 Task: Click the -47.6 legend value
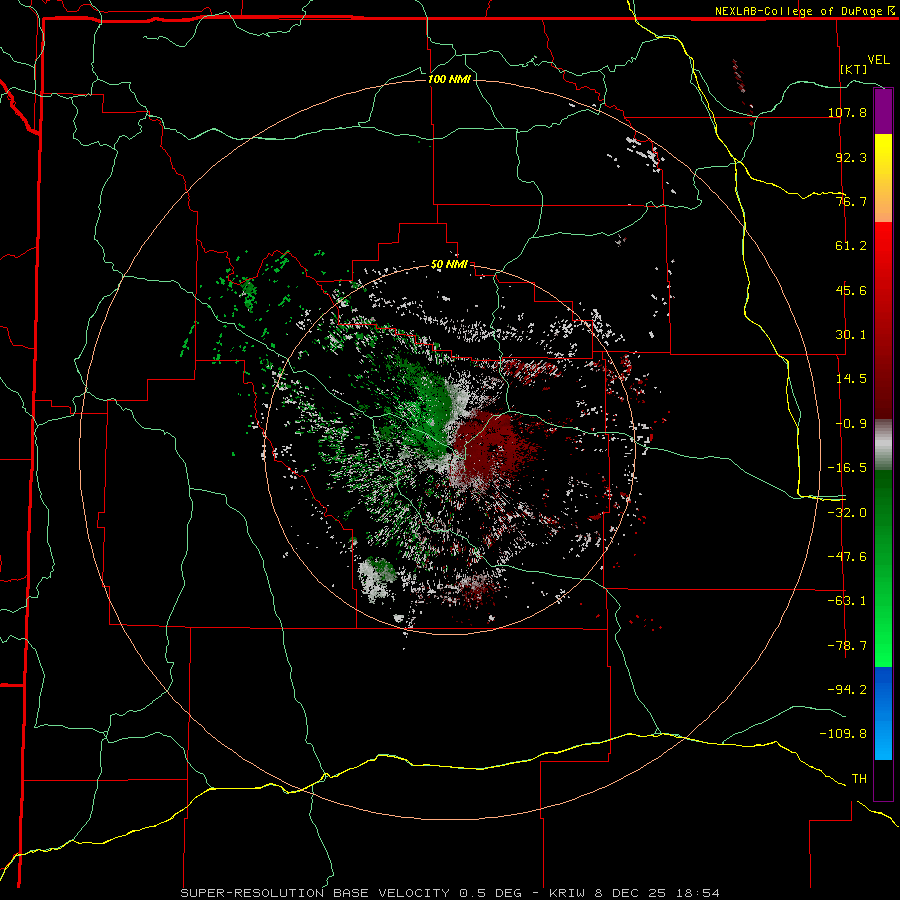(847, 557)
